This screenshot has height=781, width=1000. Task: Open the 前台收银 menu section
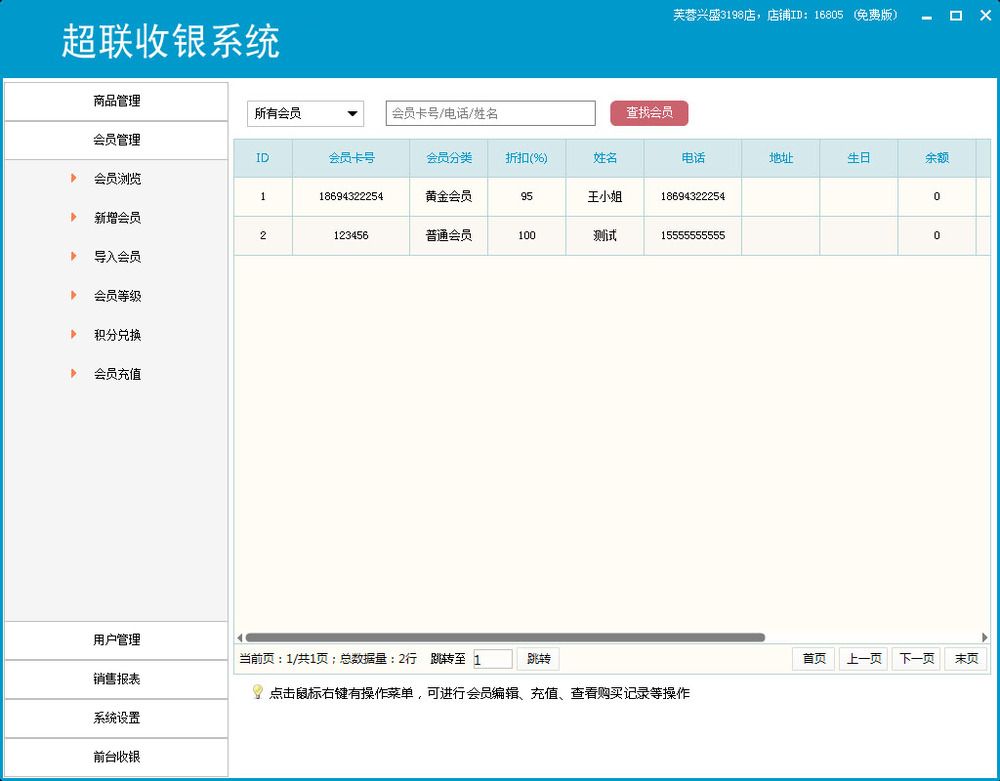(x=116, y=757)
